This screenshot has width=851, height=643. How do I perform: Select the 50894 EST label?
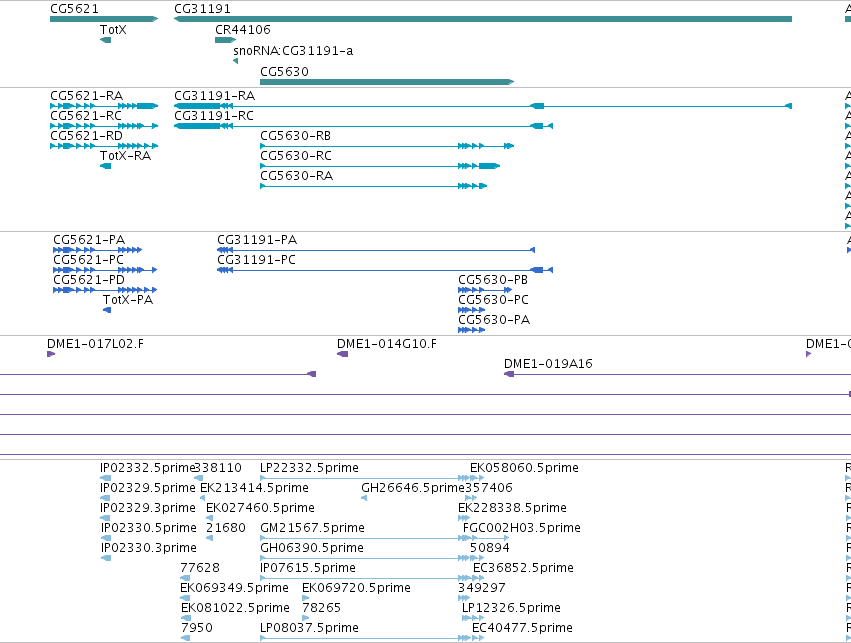coord(490,549)
